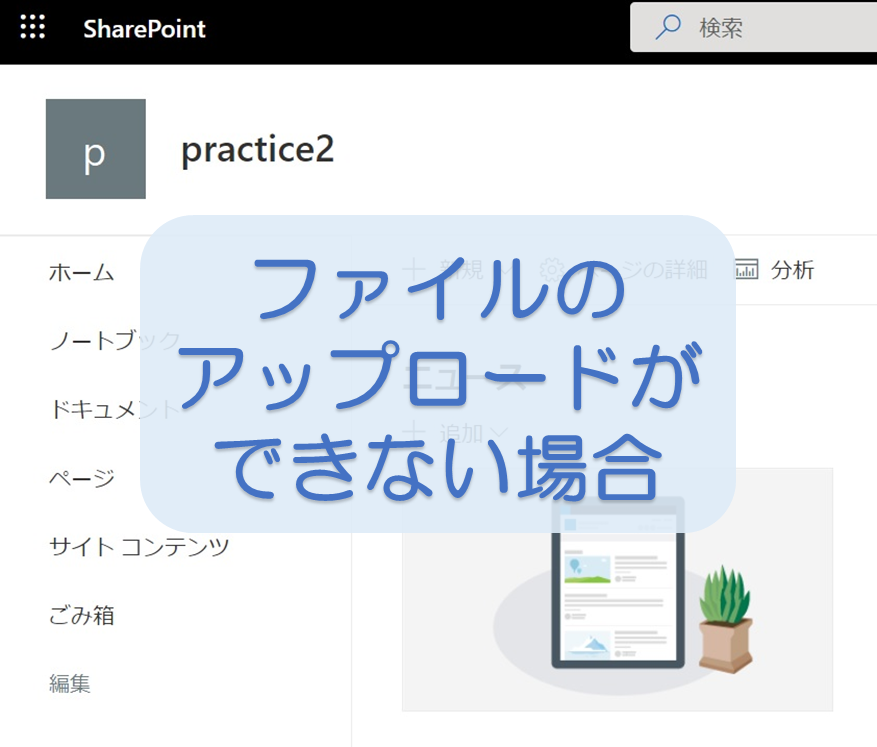The image size is (877, 747).
Task: Click the SharePoint header title
Action: (x=144, y=29)
